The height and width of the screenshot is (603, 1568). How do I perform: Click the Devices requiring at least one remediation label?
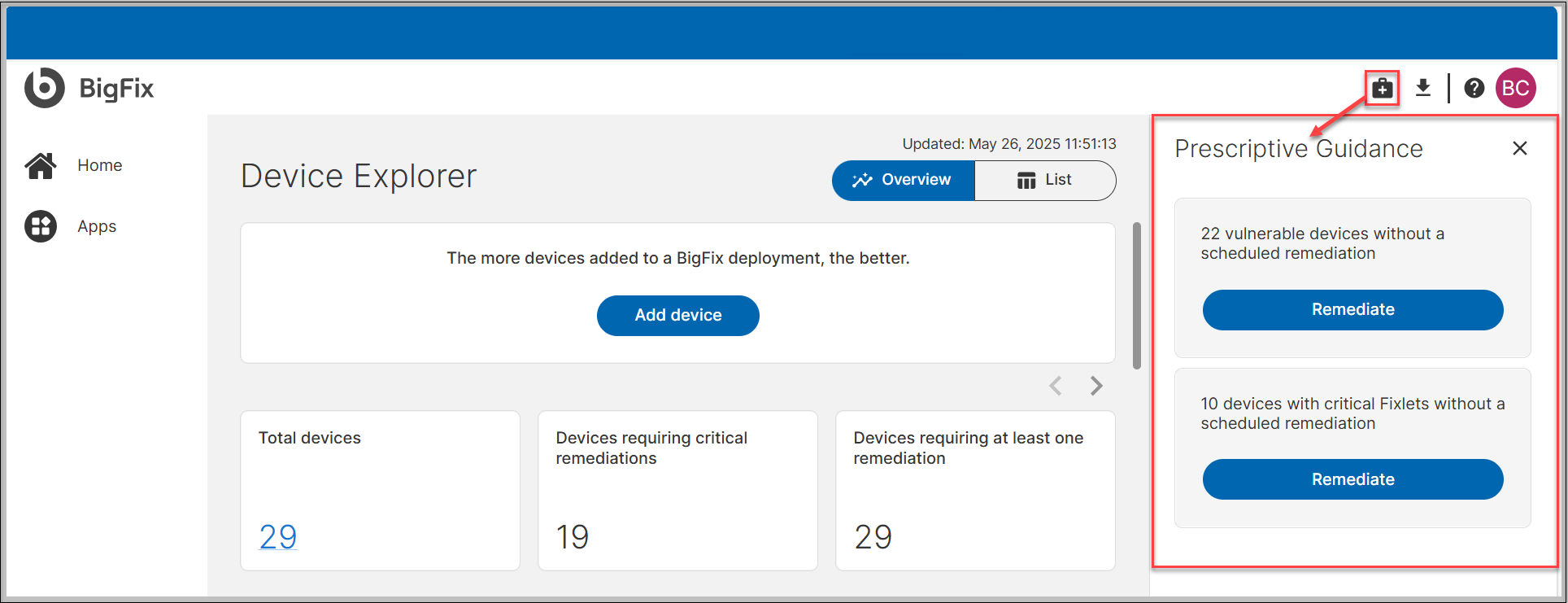click(x=968, y=448)
